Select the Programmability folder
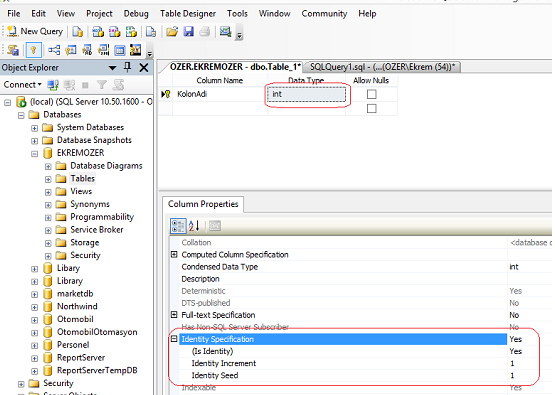This screenshot has height=395, width=555. (102, 217)
